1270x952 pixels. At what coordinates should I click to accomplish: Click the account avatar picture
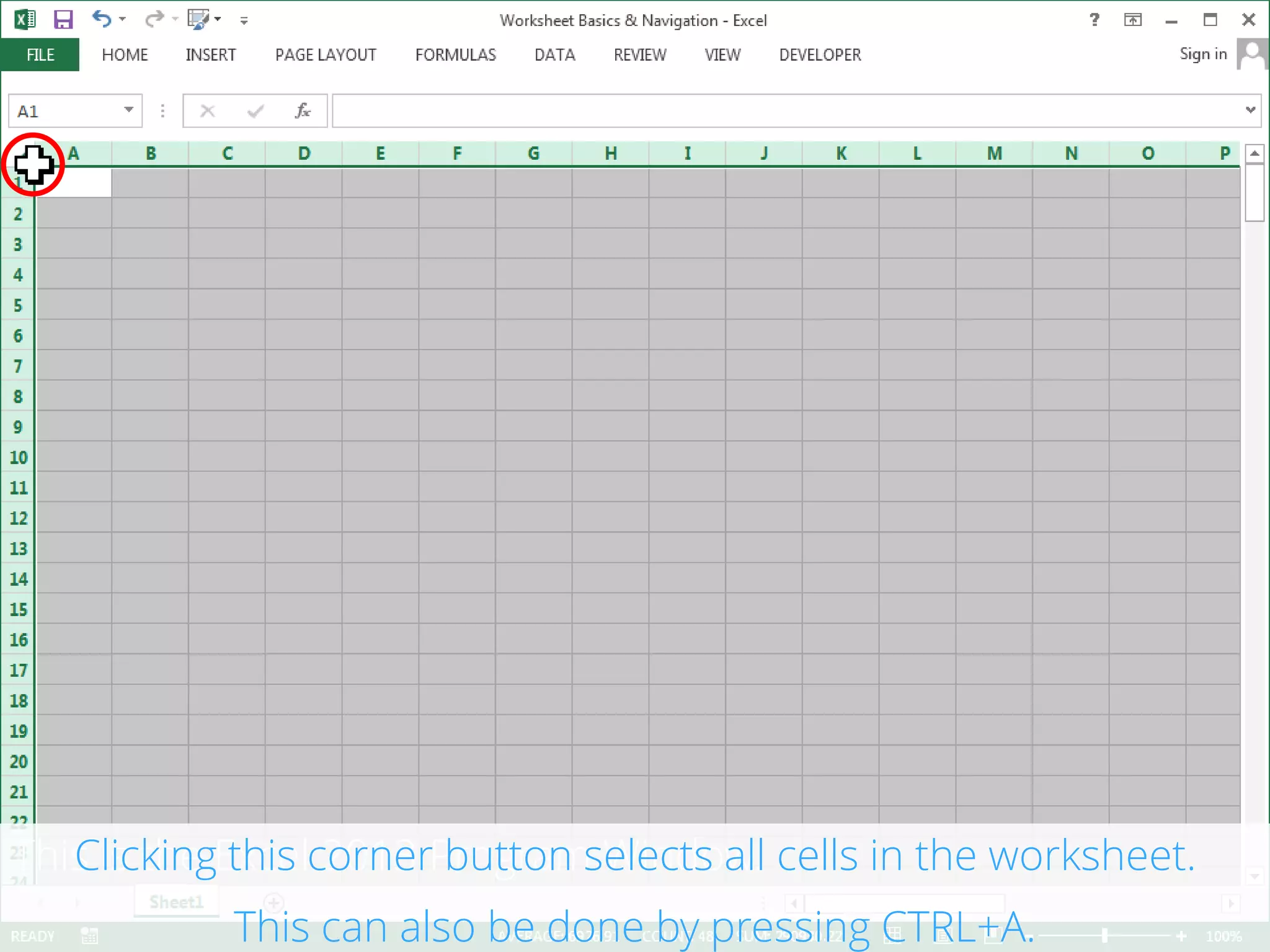(x=1252, y=55)
